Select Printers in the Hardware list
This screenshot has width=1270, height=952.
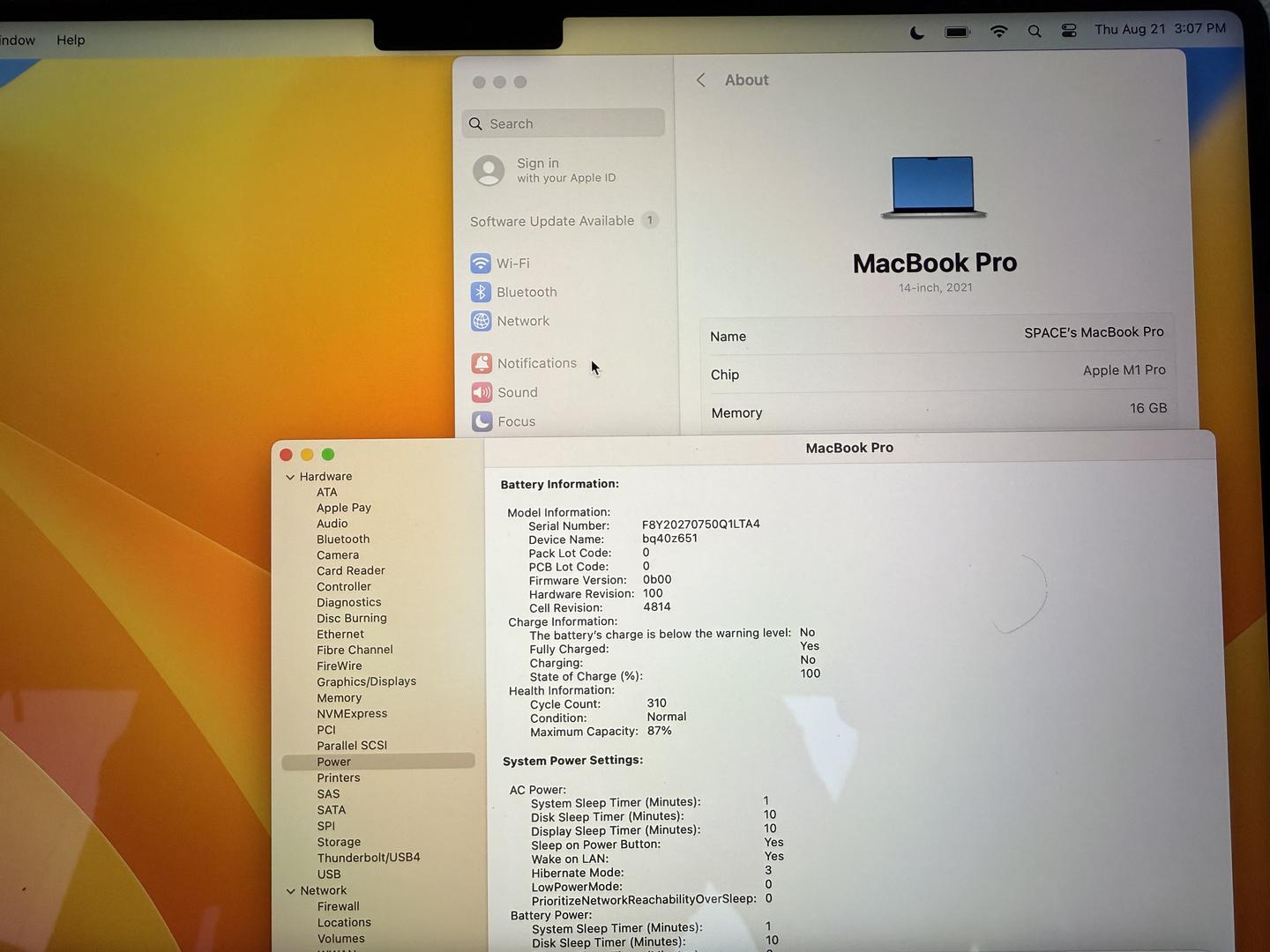339,777
